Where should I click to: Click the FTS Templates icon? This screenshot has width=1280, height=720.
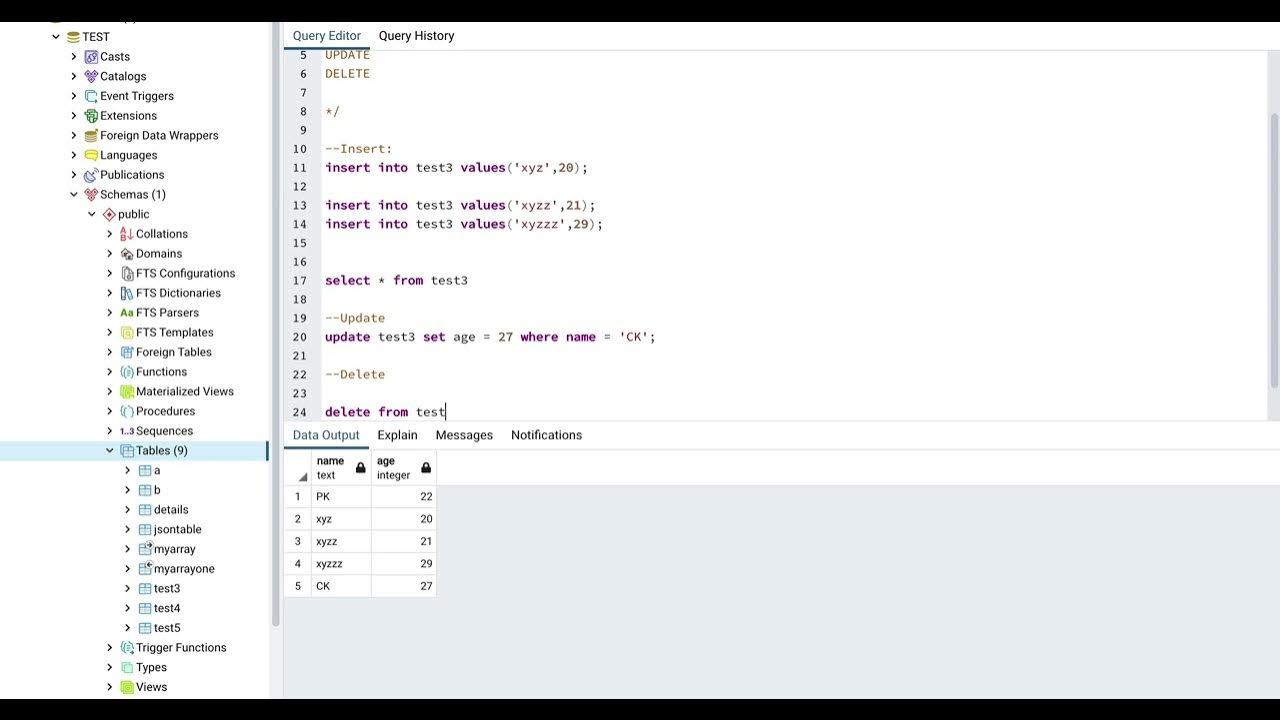pos(127,332)
